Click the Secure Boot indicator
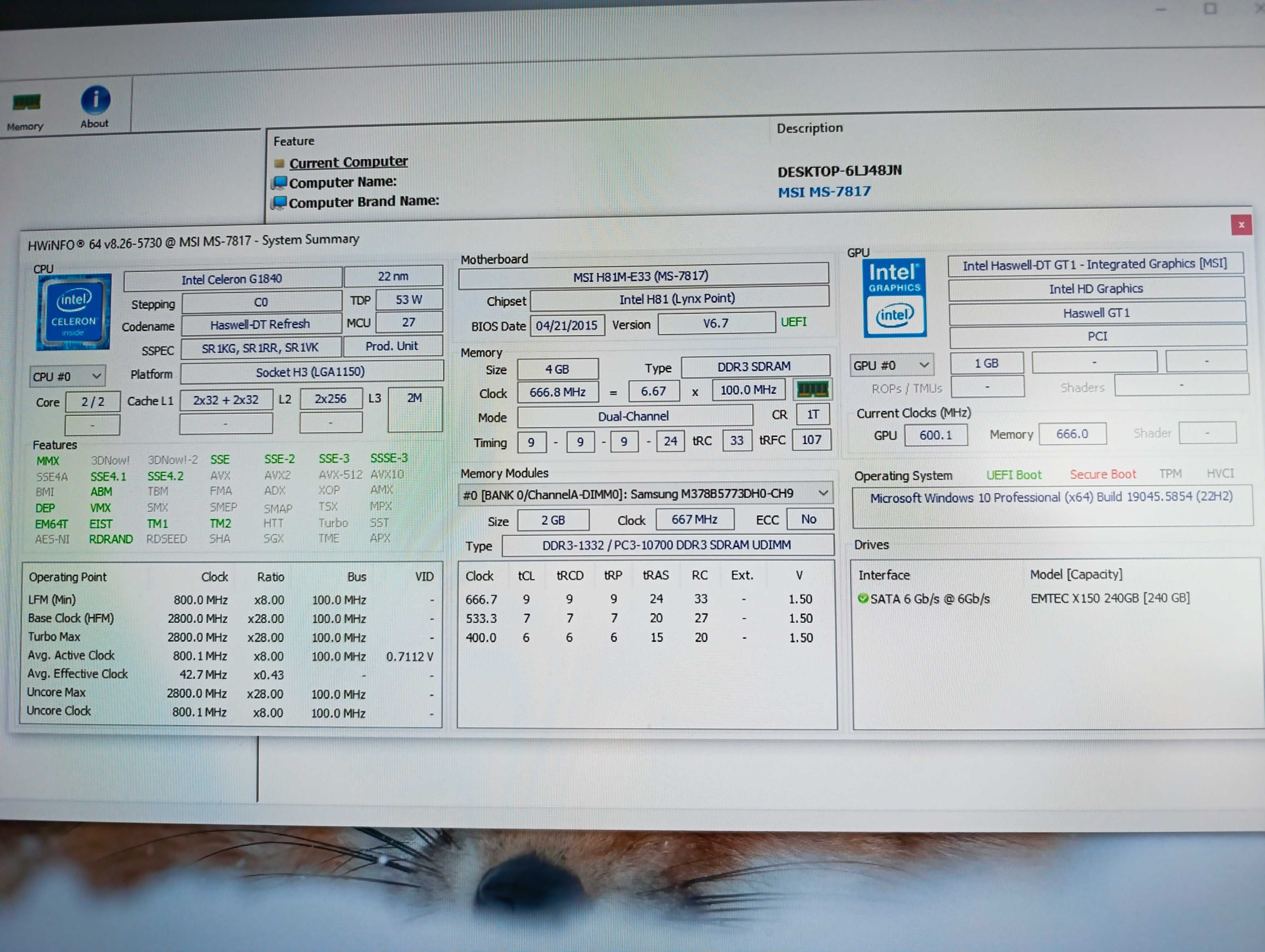The height and width of the screenshot is (952, 1265). [1103, 474]
